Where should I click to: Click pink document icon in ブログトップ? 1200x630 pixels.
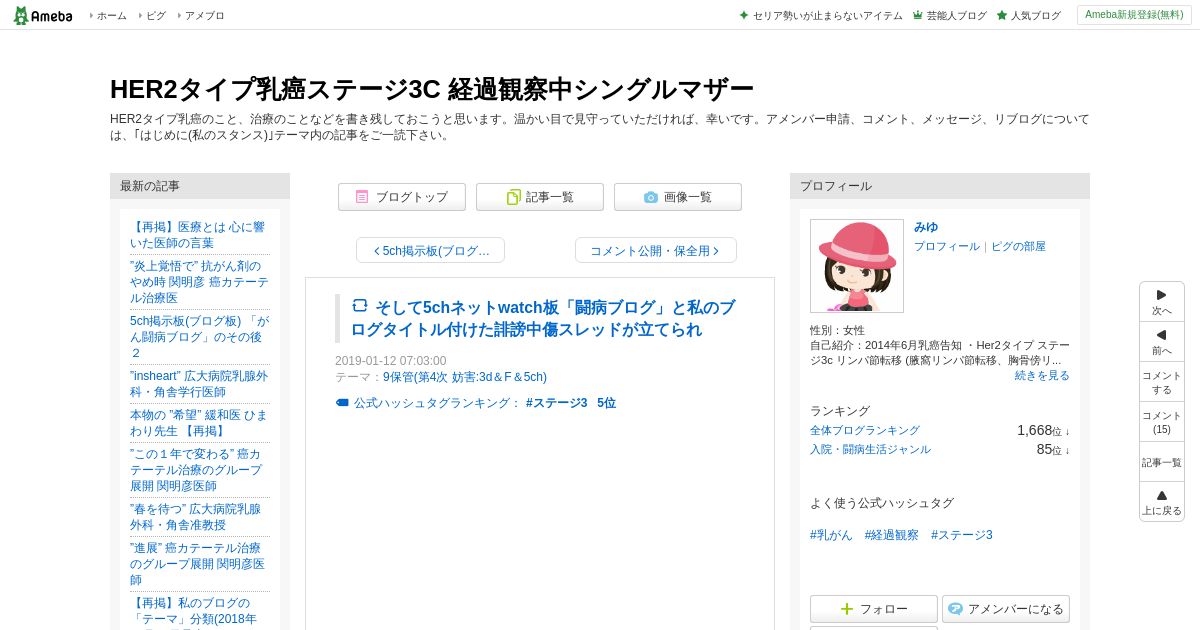362,197
